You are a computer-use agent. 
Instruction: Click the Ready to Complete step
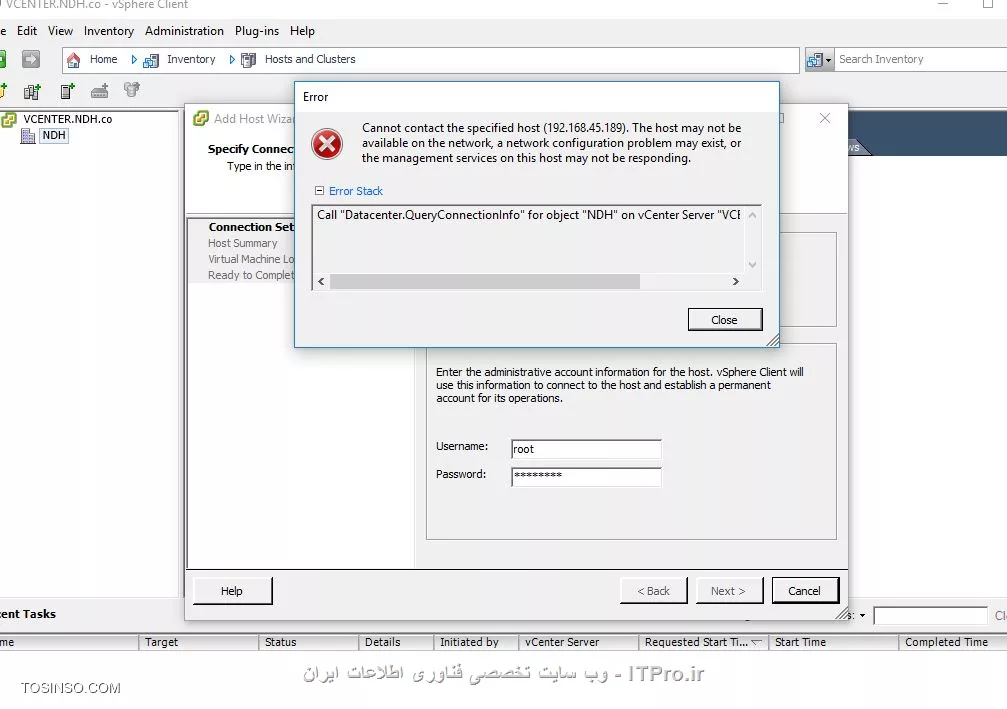click(251, 275)
